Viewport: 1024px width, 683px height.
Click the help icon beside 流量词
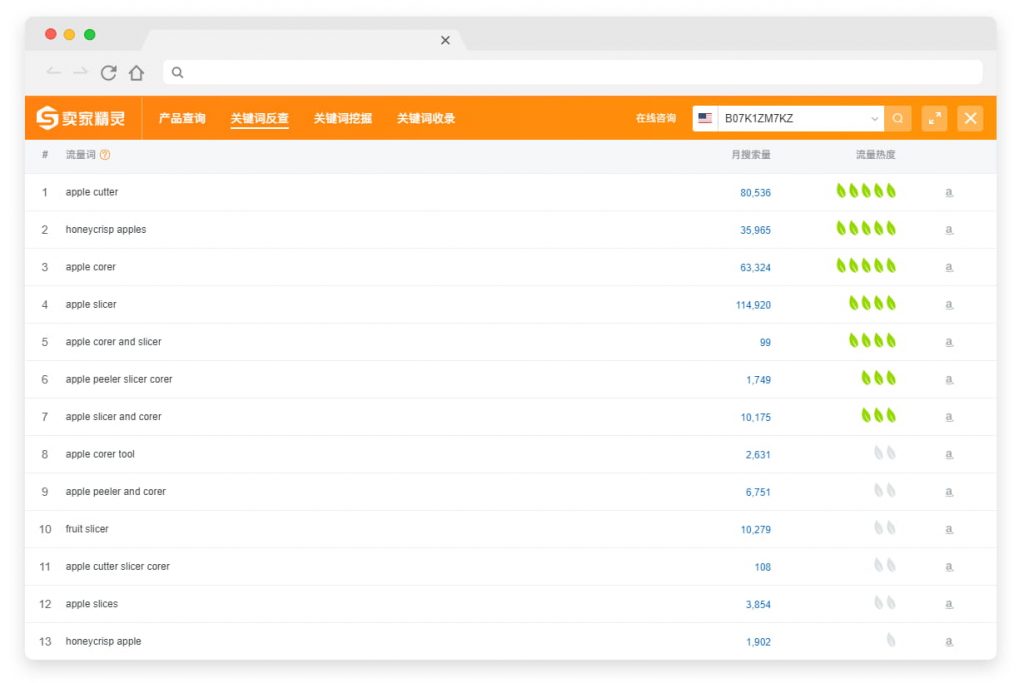tap(105, 155)
